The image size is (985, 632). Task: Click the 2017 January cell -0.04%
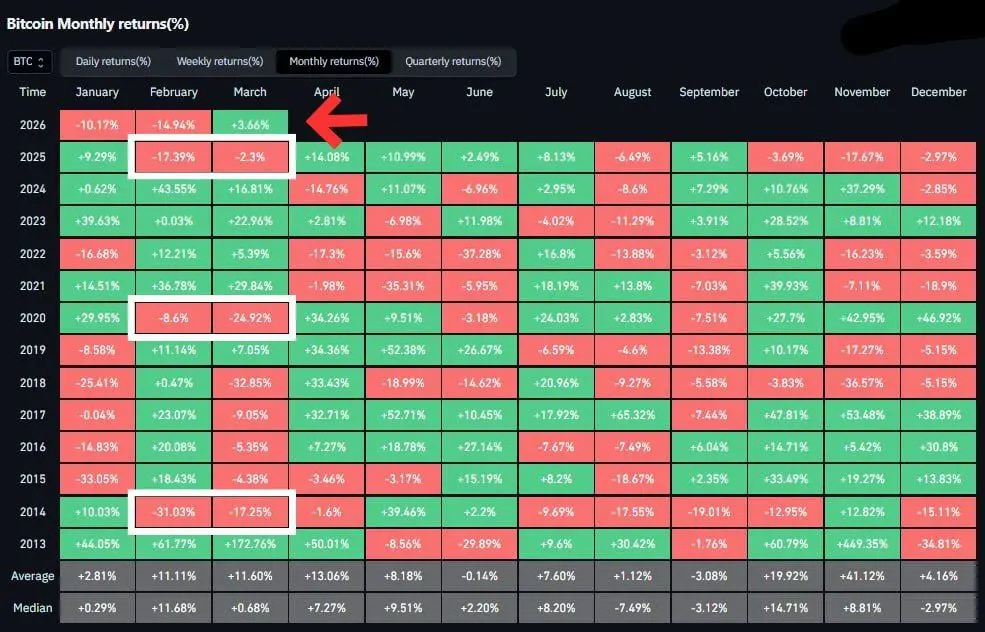(97, 415)
